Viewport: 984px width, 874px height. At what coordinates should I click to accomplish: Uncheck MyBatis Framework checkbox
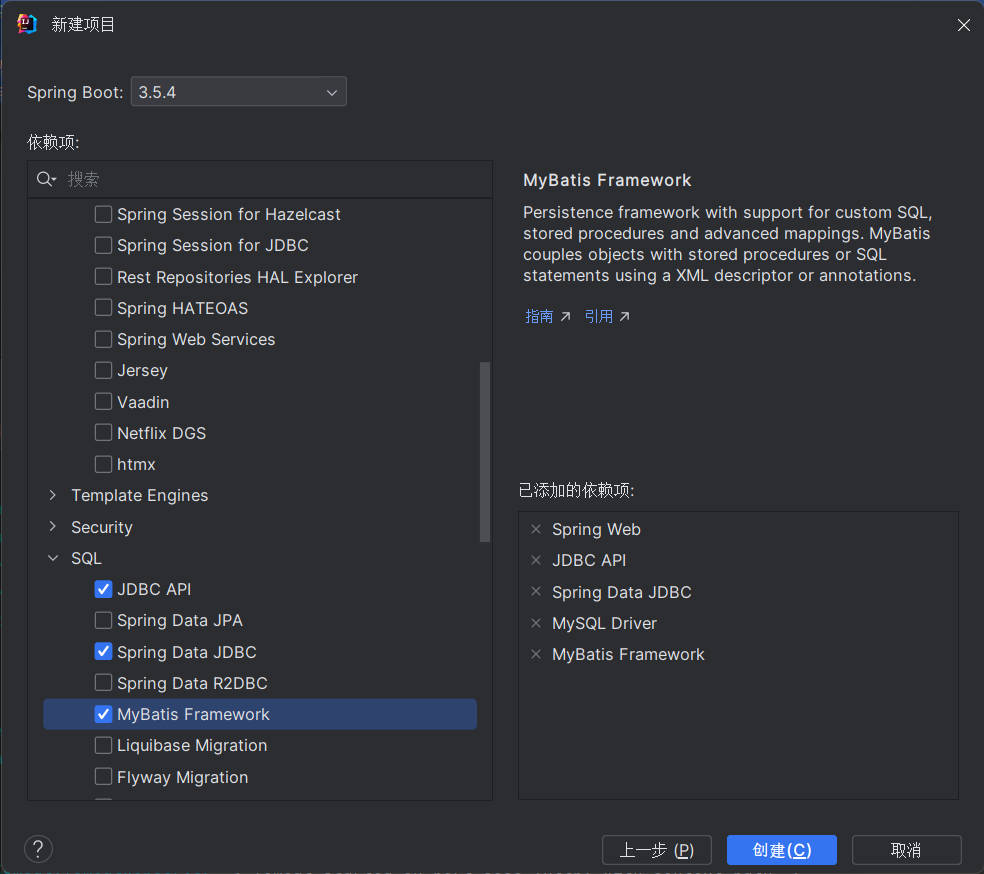pyautogui.click(x=104, y=714)
